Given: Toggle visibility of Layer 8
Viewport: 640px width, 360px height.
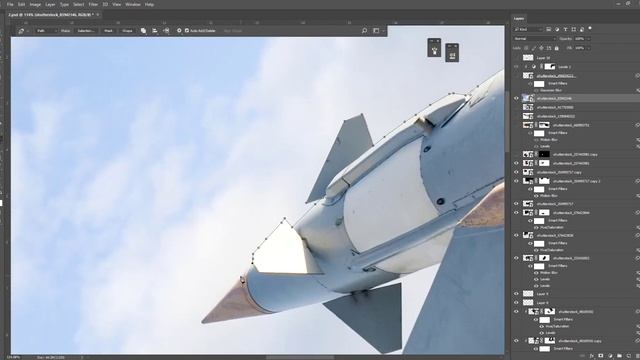Looking at the screenshot, I should point(516,303).
